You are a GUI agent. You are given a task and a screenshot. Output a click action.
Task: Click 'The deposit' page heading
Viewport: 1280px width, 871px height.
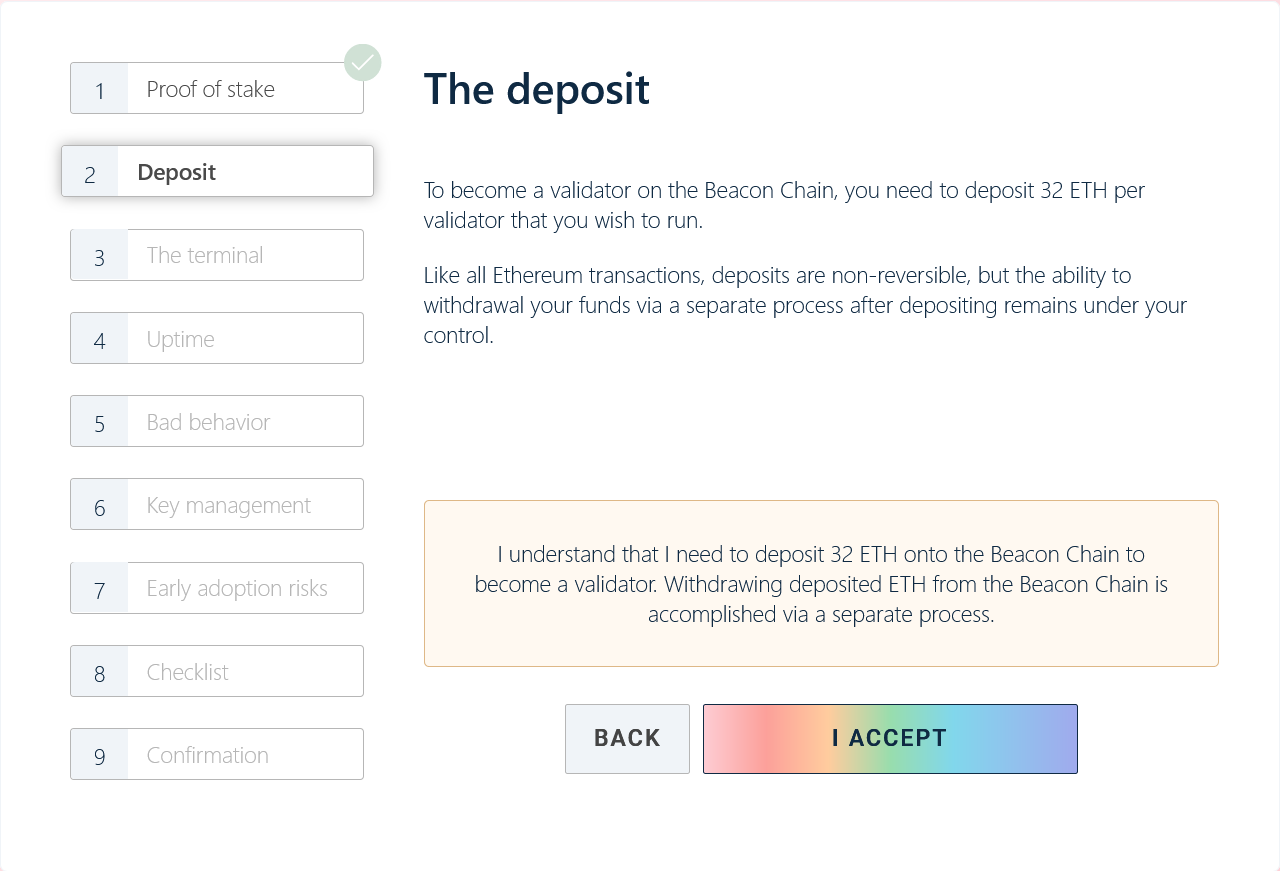[537, 89]
